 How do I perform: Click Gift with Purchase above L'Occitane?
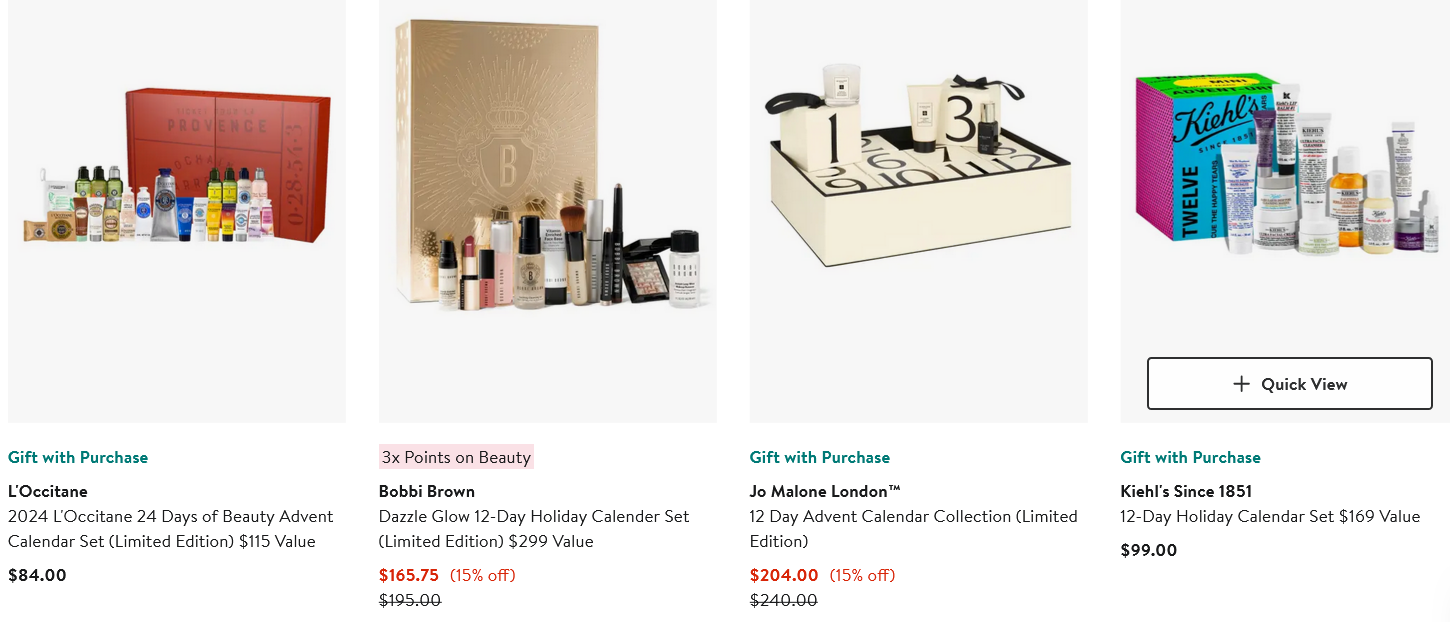[78, 457]
